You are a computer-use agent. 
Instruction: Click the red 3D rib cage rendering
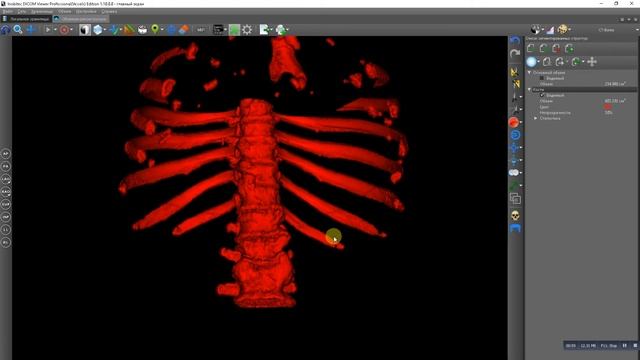pyautogui.click(x=261, y=176)
